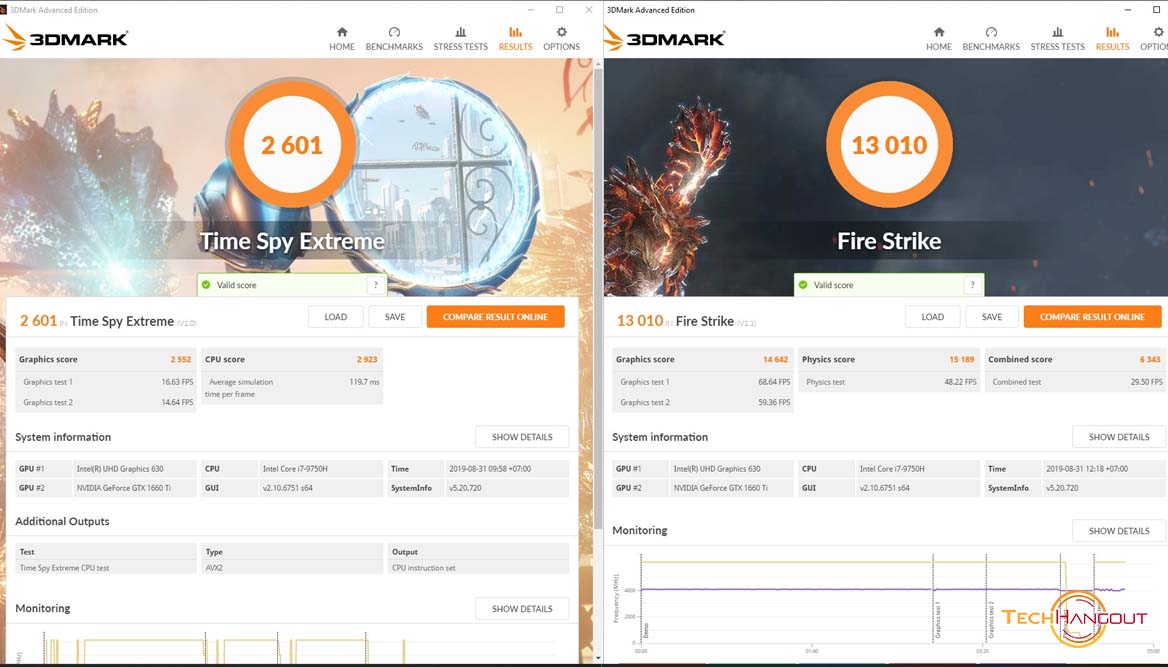This screenshot has width=1168, height=667.
Task: Click NVIDIA GeForce GTX 1660 Ti in Fire Strike window
Action: (720, 488)
